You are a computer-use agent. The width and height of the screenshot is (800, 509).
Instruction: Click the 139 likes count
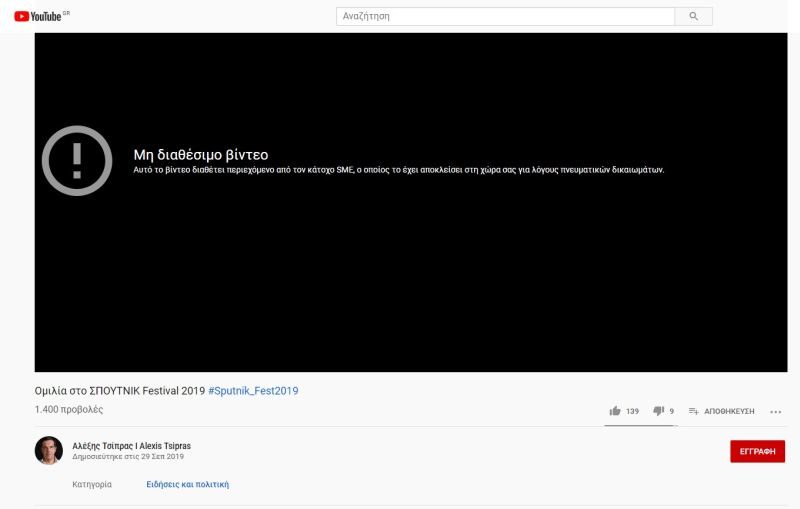[632, 411]
